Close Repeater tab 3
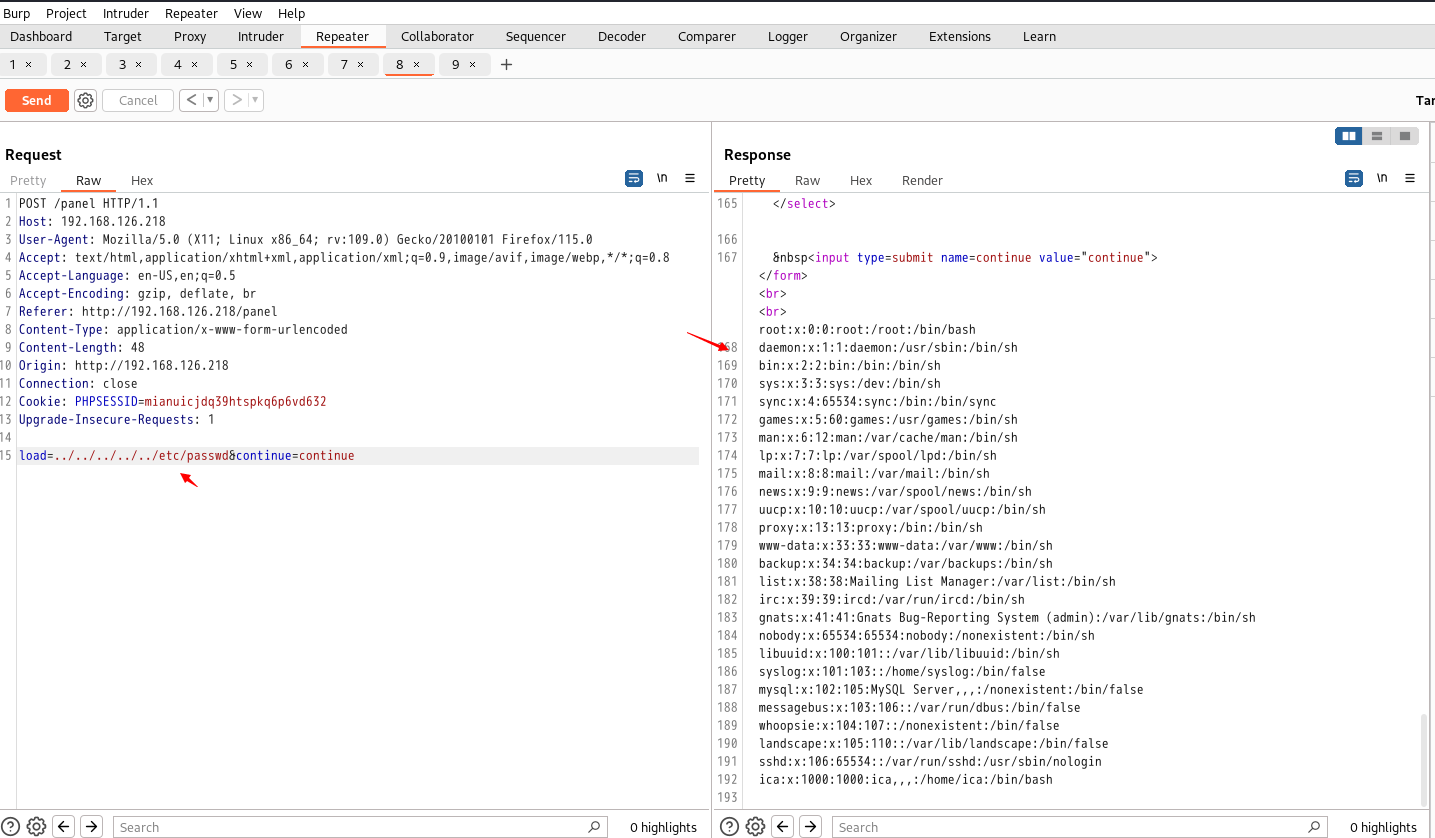The width and height of the screenshot is (1435, 838). click(x=138, y=64)
